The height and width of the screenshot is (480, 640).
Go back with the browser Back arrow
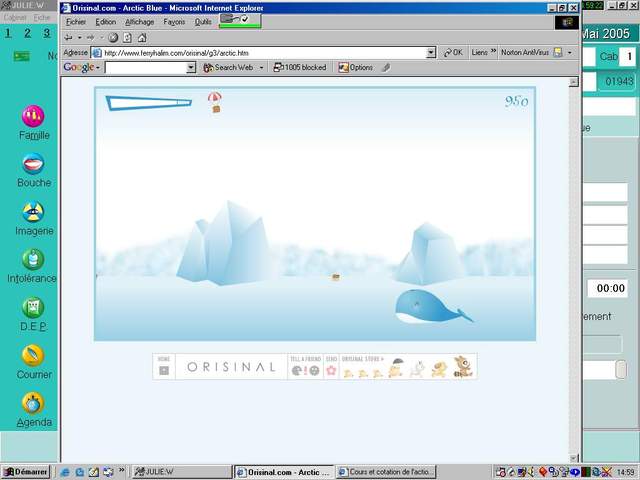click(x=68, y=38)
